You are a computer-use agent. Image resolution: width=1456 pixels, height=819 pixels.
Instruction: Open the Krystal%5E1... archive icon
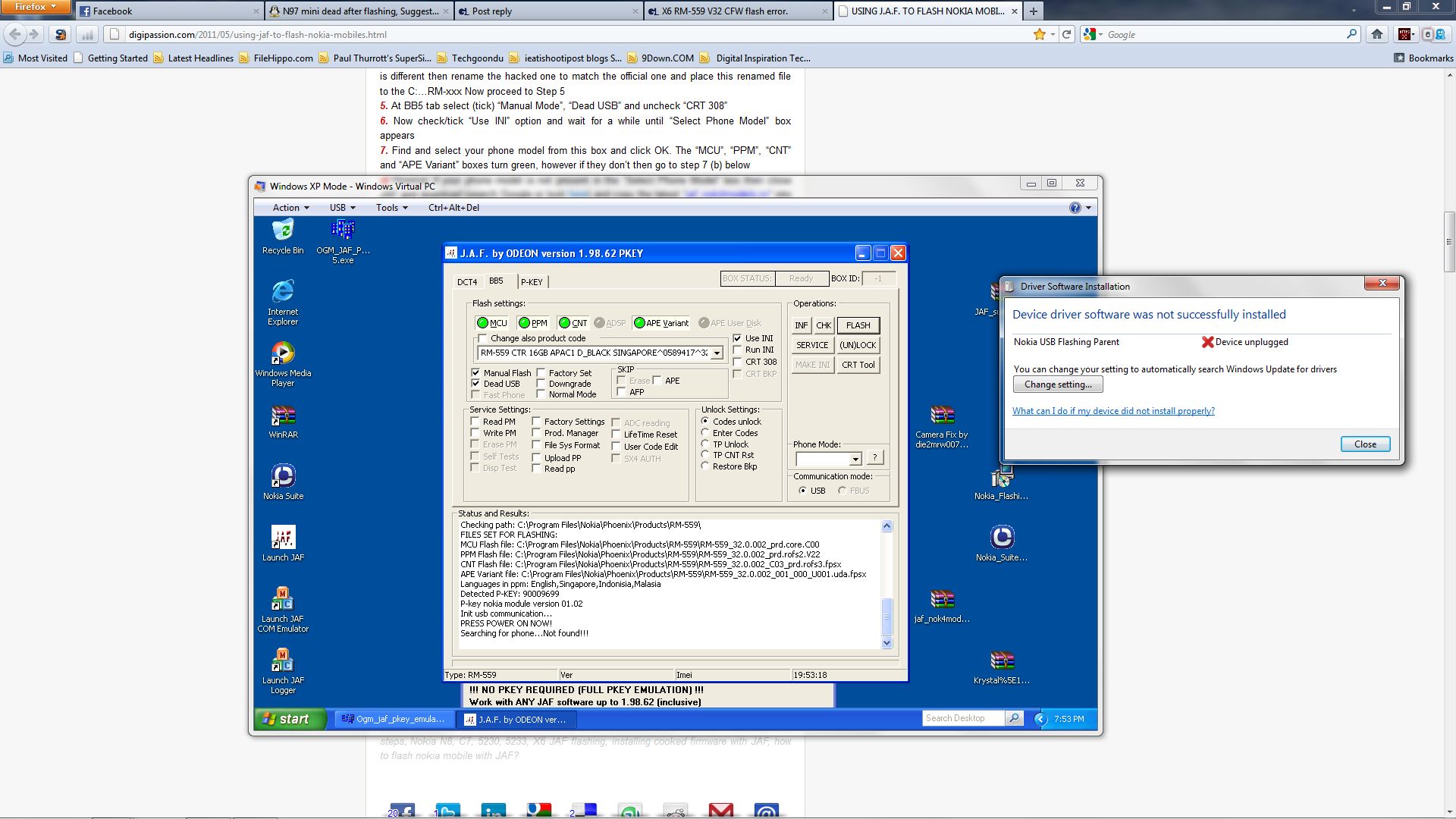(1002, 667)
